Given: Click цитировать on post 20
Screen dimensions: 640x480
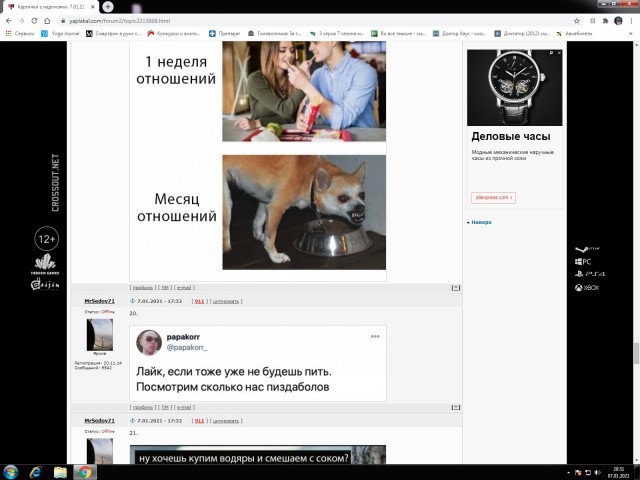Looking at the screenshot, I should [226, 301].
